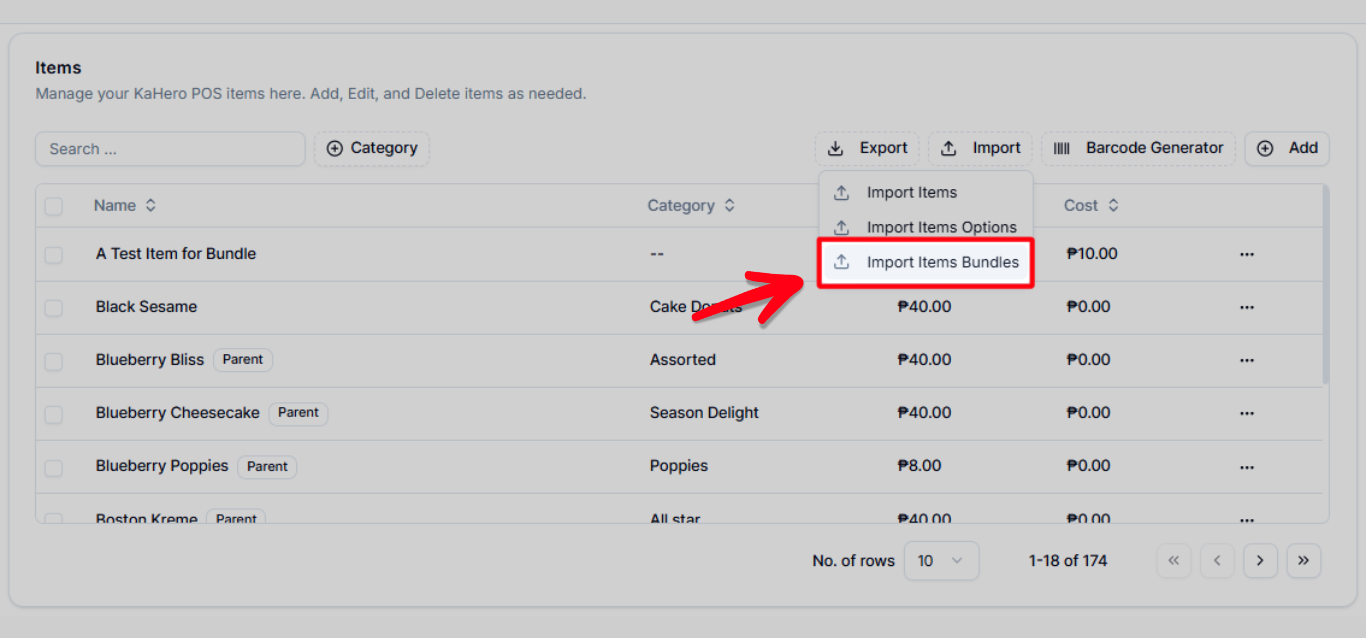Viewport: 1366px width, 638px height.
Task: Go to the next page of items
Action: click(1260, 561)
